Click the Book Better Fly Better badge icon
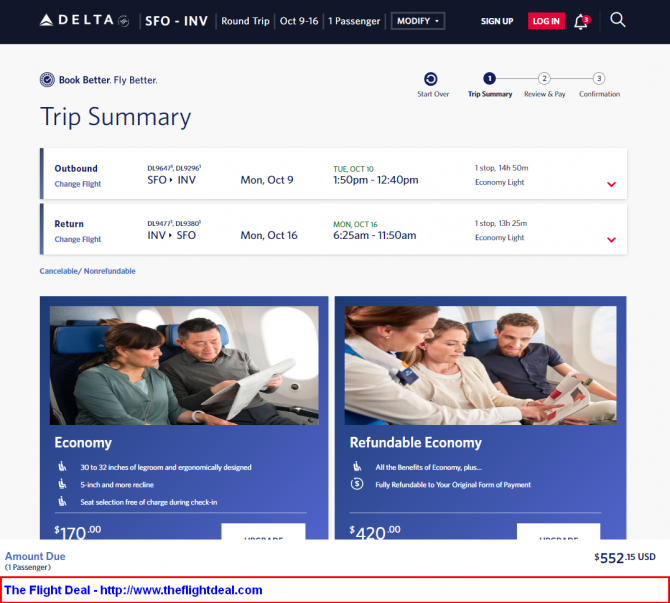The width and height of the screenshot is (670, 603). click(x=47, y=80)
